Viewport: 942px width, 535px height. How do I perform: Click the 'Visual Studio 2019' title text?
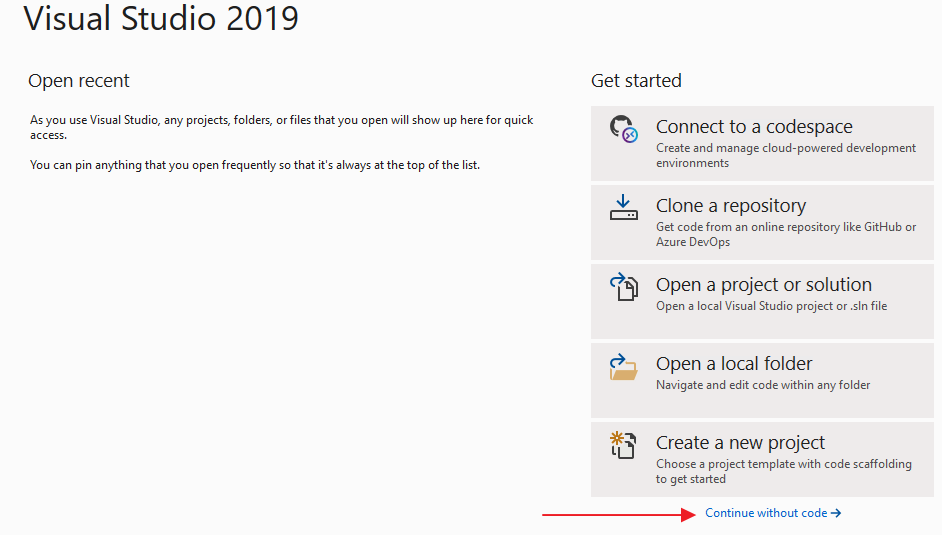tap(161, 19)
